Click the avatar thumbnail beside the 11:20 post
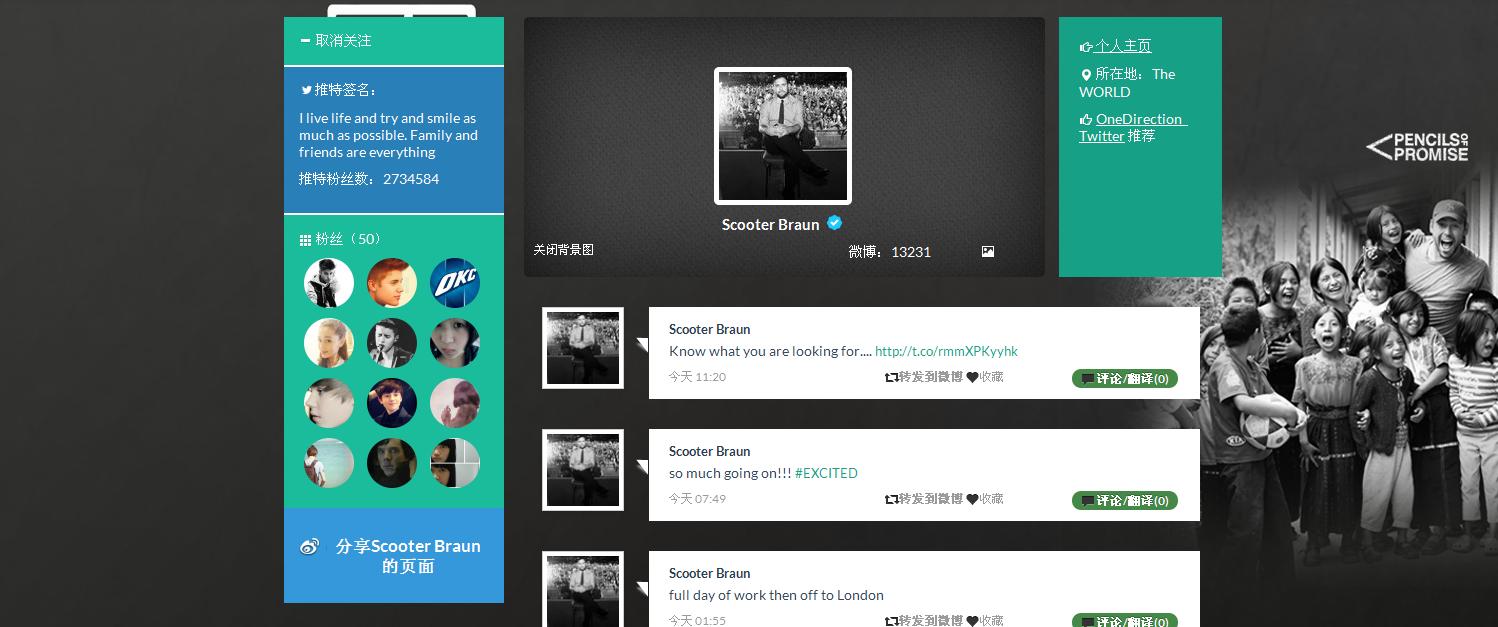1498x627 pixels. (x=583, y=348)
